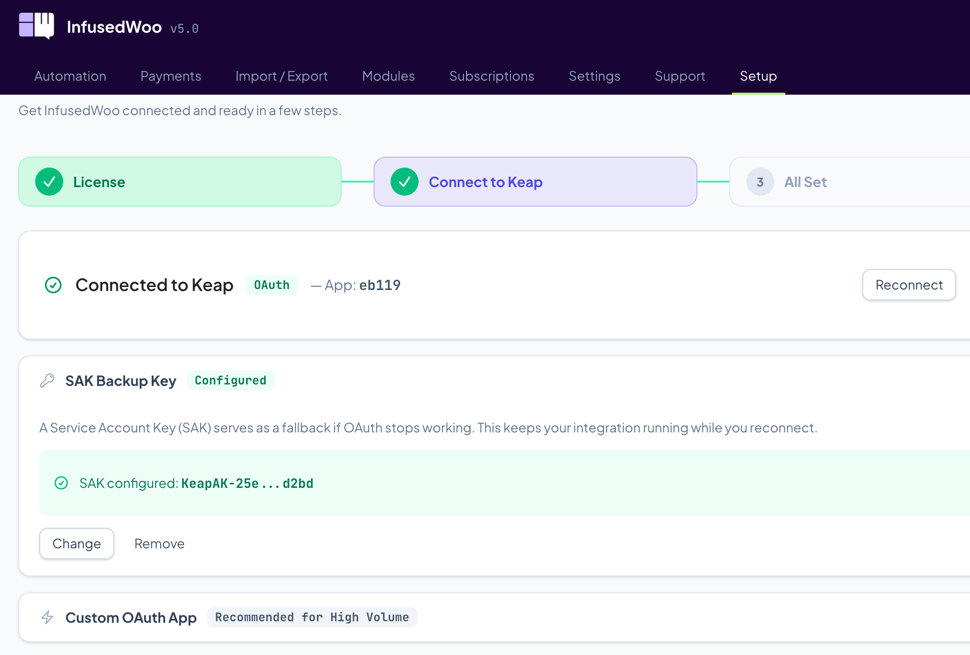Click the Connected to Keap status check icon
This screenshot has width=970, height=655.
coord(53,285)
